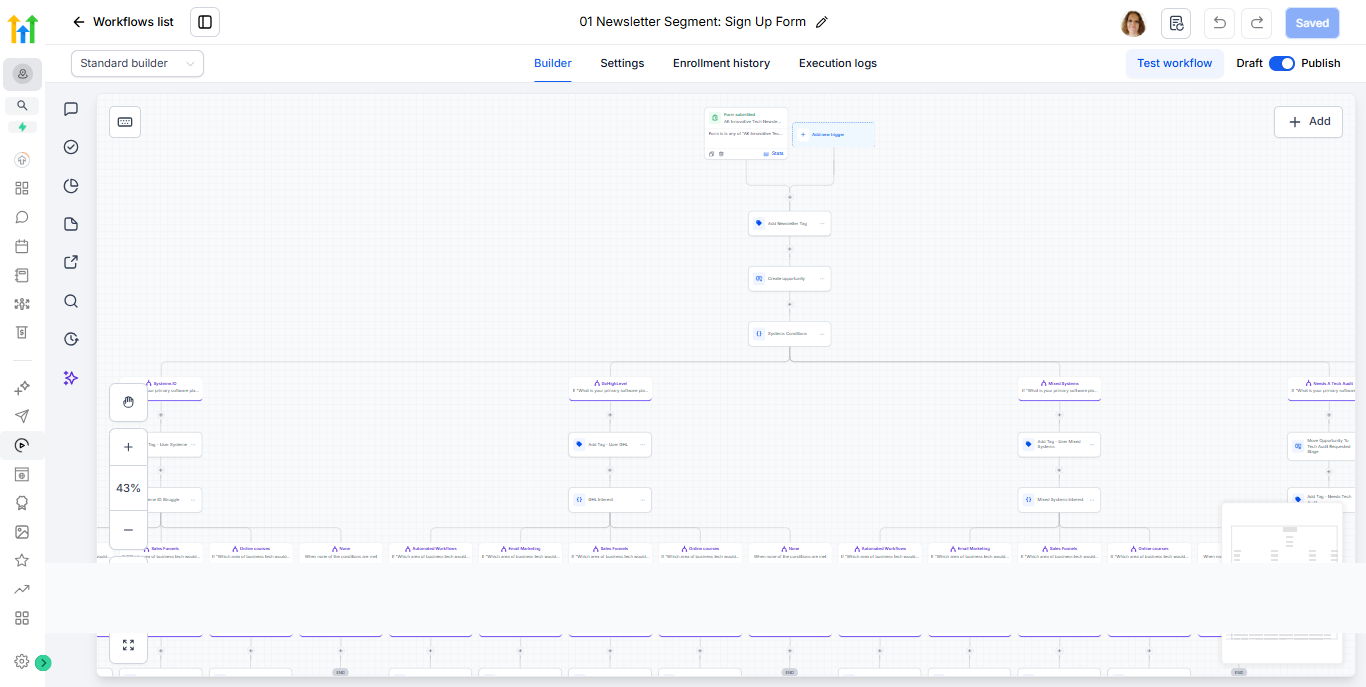Open Move Opportunity To Tech Audit action
1366x687 pixels.
[x=1322, y=446]
